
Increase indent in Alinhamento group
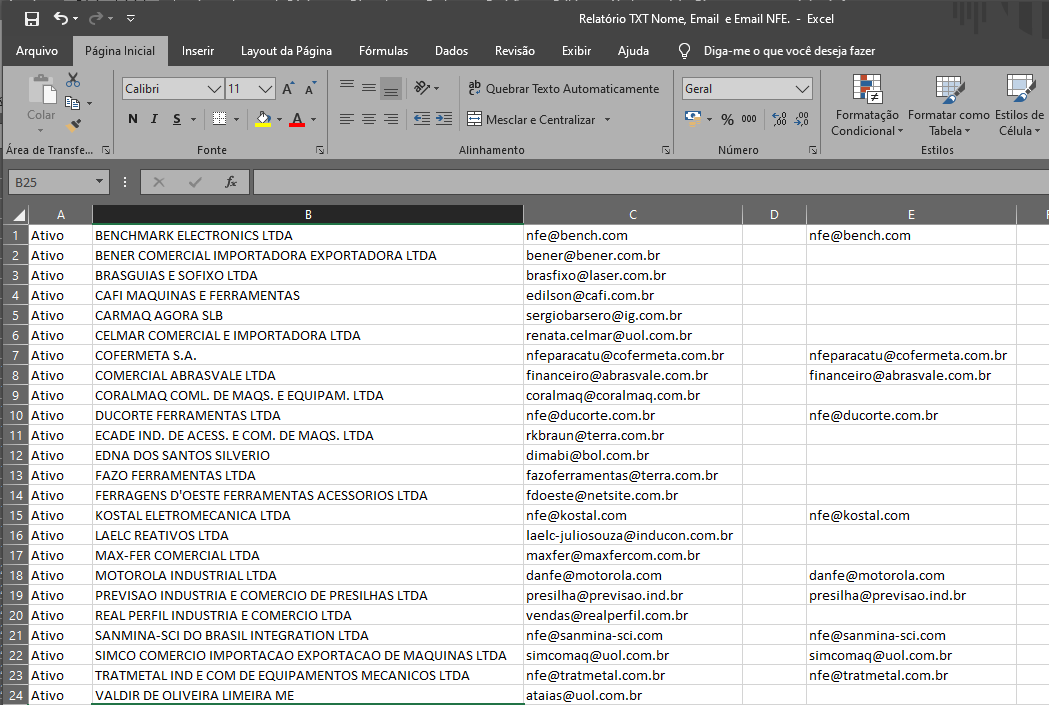(x=444, y=119)
